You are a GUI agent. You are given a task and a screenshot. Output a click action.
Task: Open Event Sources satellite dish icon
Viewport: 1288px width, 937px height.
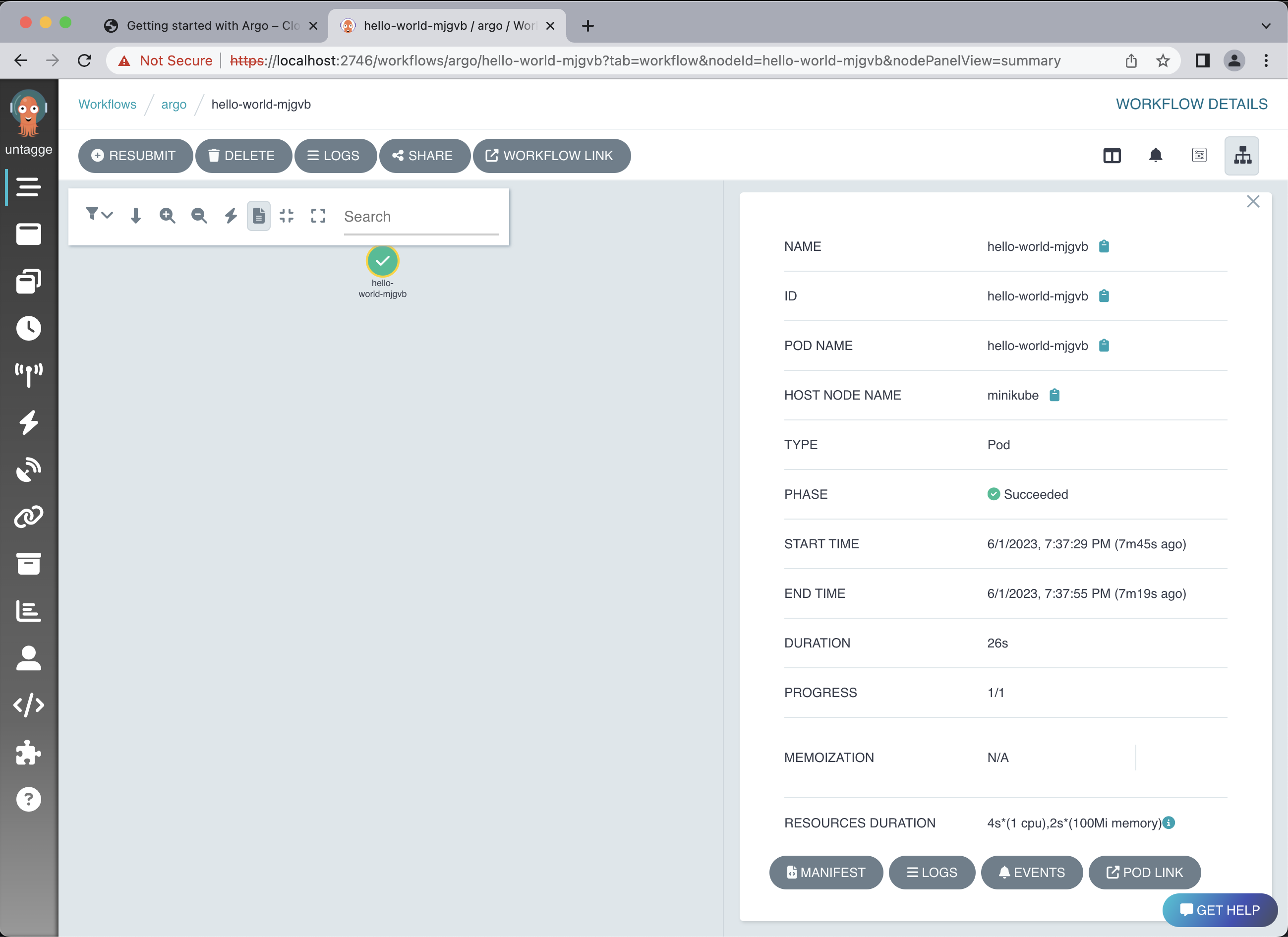point(28,469)
